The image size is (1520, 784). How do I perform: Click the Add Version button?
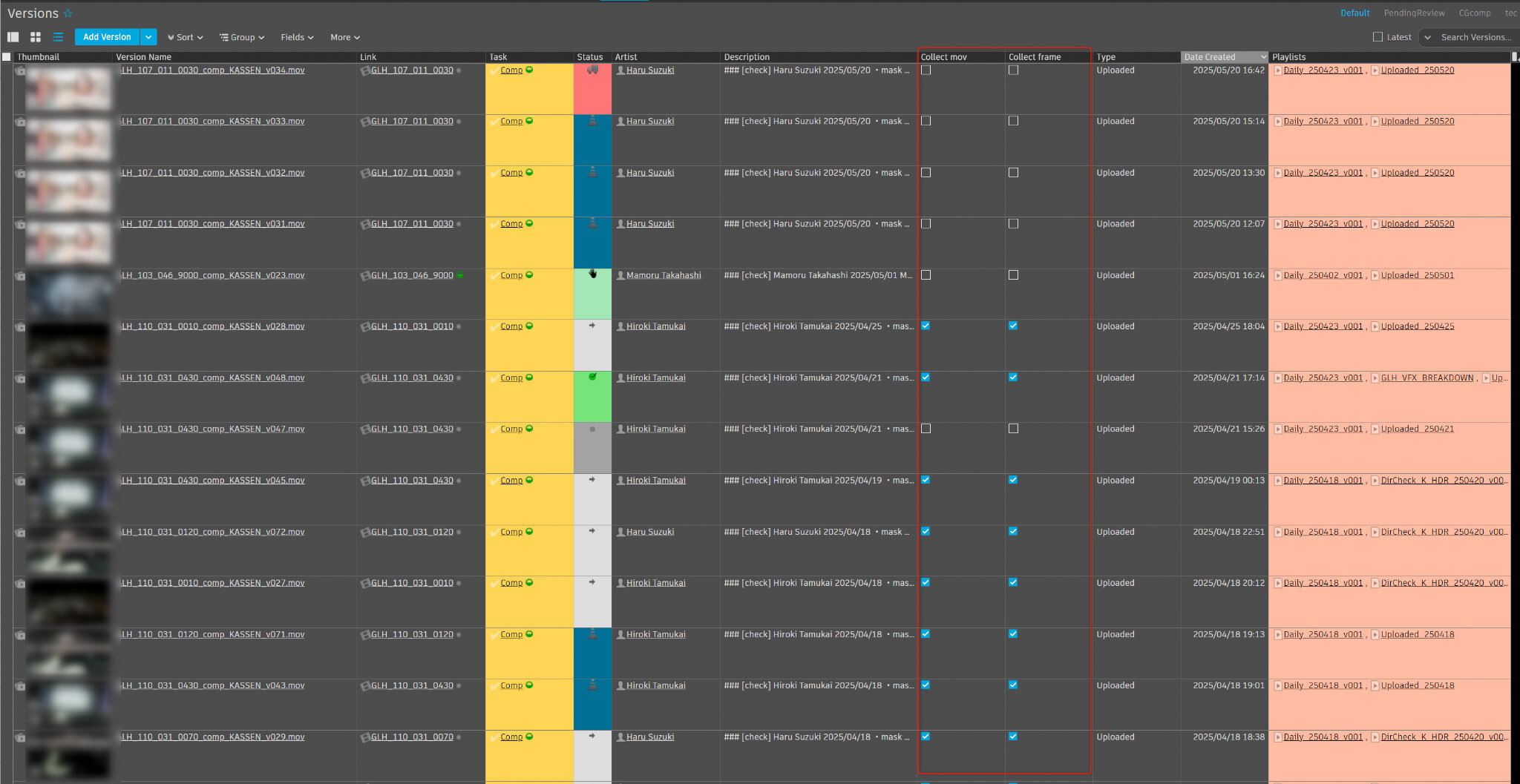[x=107, y=37]
